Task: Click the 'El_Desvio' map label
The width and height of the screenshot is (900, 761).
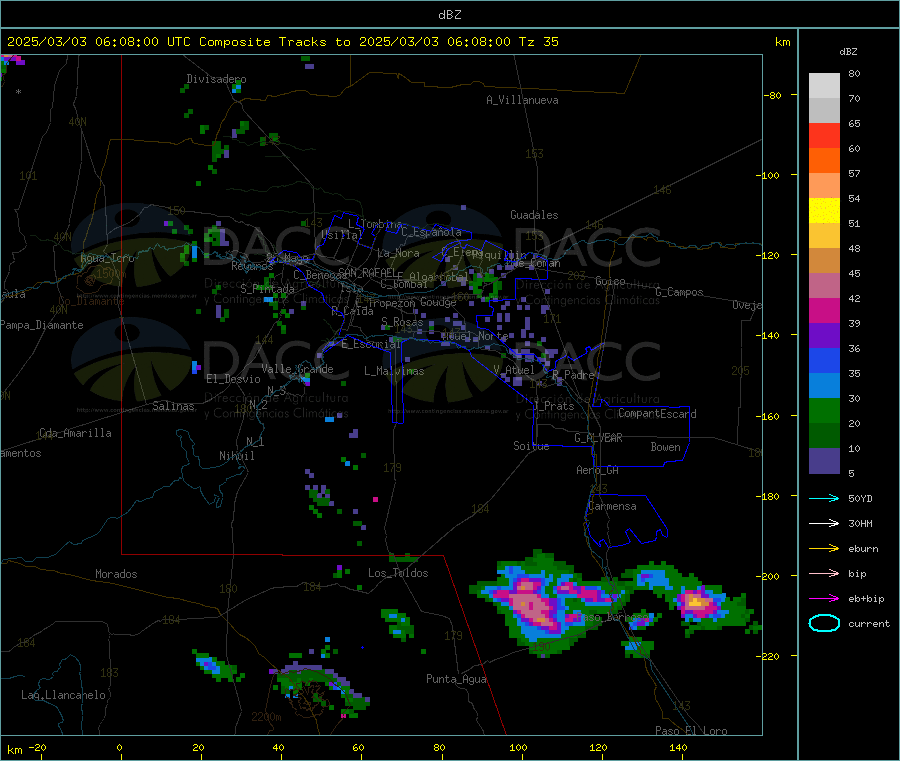Action: pos(233,379)
